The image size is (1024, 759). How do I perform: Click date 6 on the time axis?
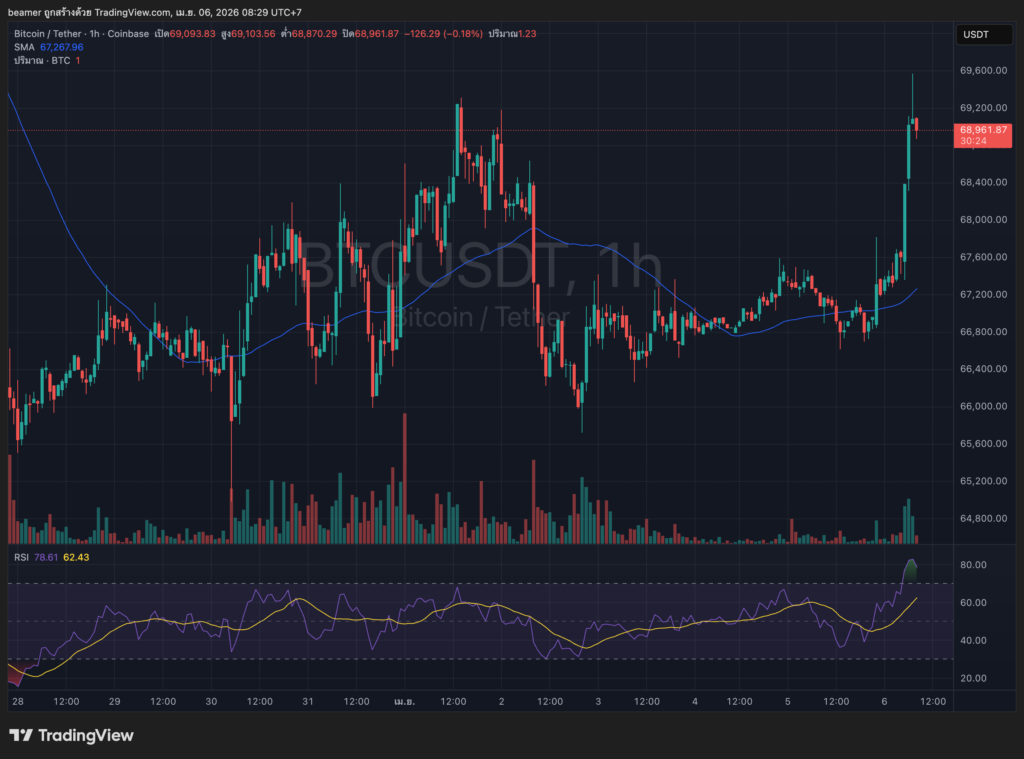coord(884,701)
